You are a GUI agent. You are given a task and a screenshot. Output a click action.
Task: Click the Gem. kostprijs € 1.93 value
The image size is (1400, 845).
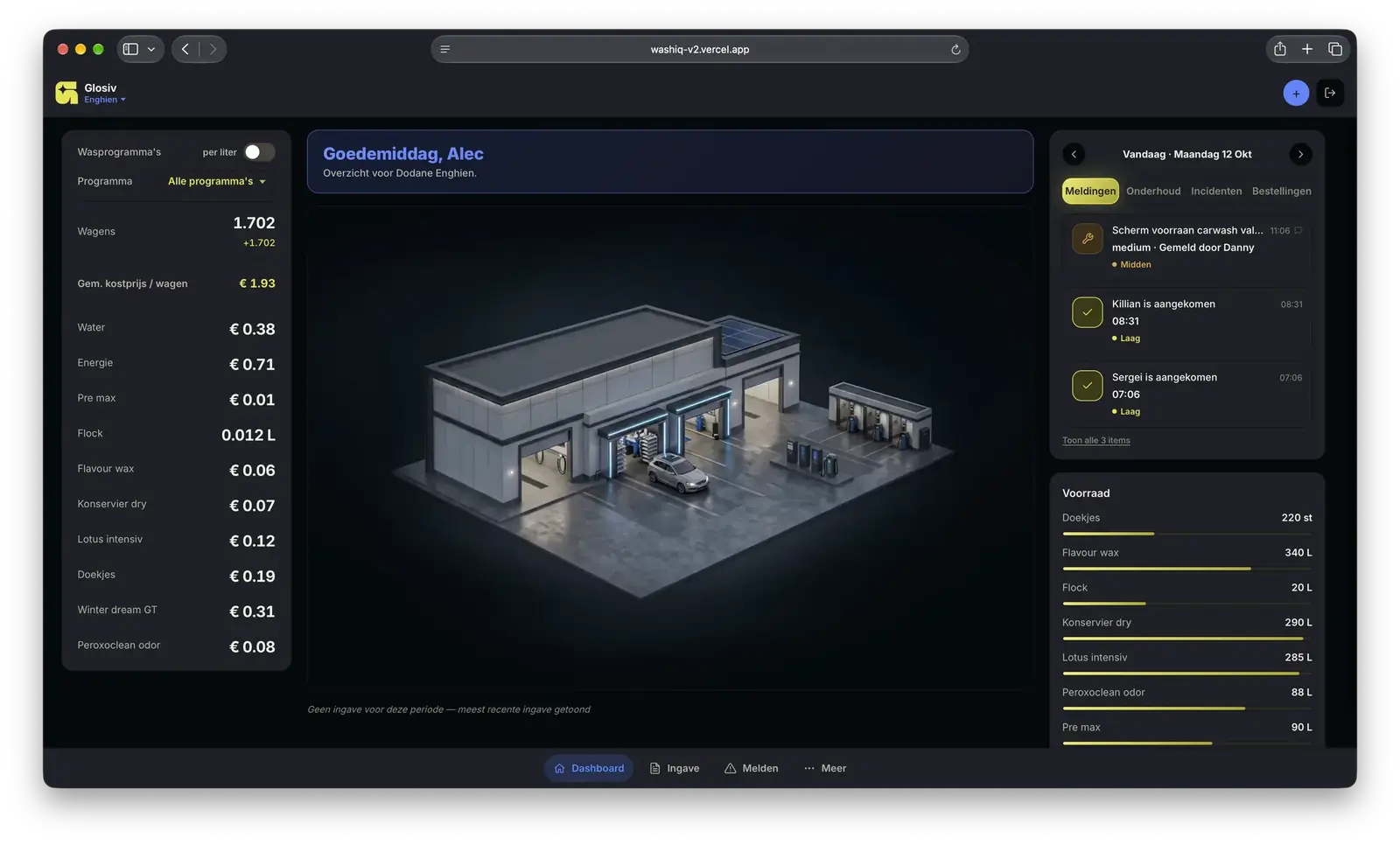click(x=257, y=283)
